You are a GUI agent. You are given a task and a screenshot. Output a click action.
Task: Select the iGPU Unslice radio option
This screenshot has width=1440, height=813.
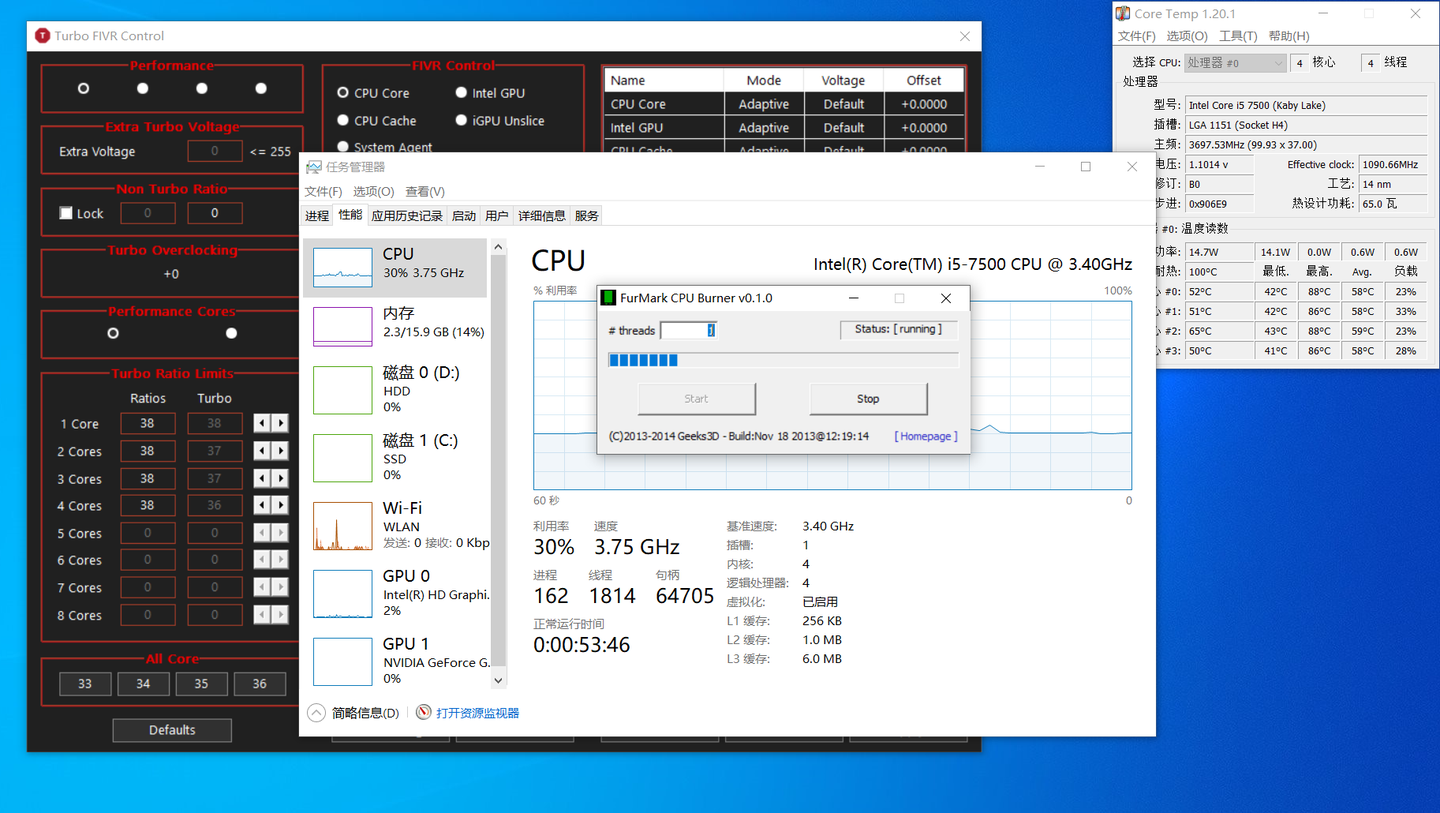(461, 121)
